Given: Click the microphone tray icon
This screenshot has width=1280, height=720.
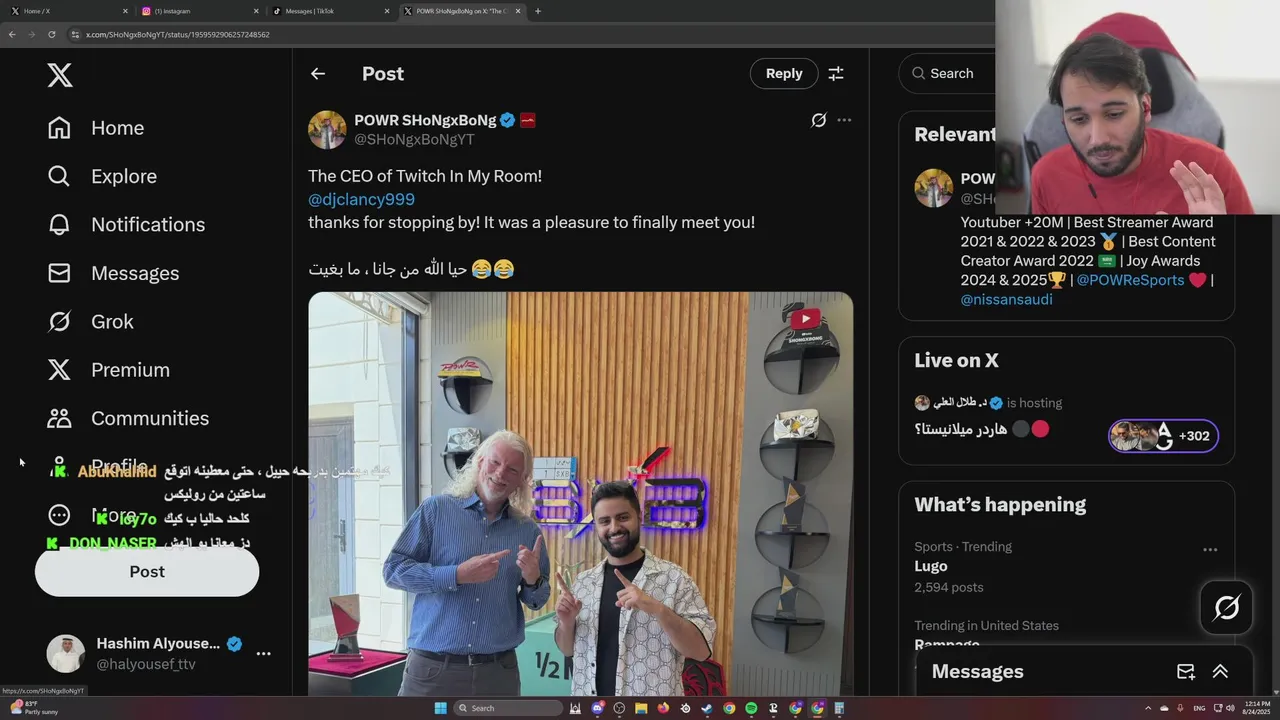Looking at the screenshot, I should (1180, 708).
